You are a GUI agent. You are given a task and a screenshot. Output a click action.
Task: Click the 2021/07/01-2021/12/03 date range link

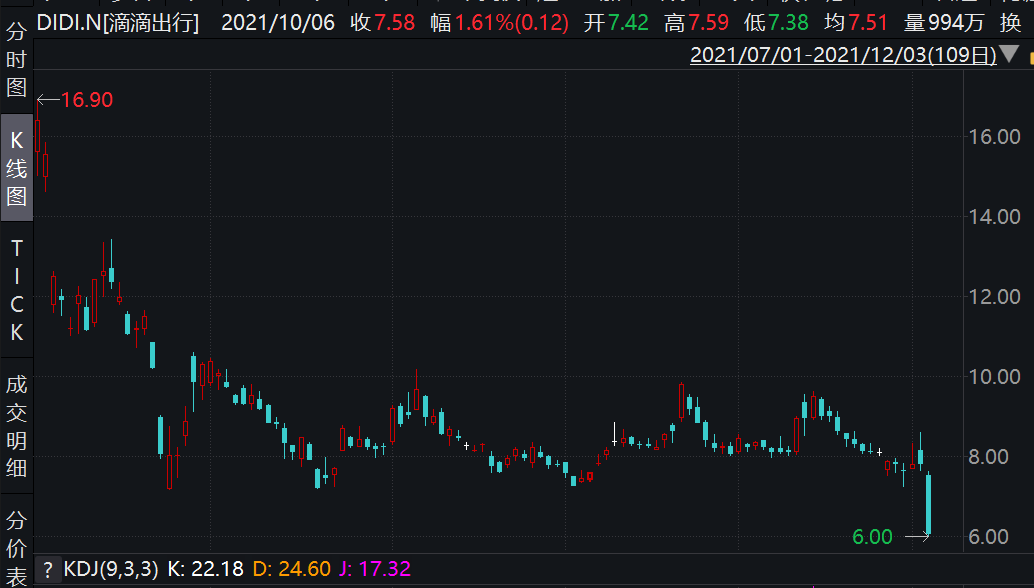pos(842,56)
